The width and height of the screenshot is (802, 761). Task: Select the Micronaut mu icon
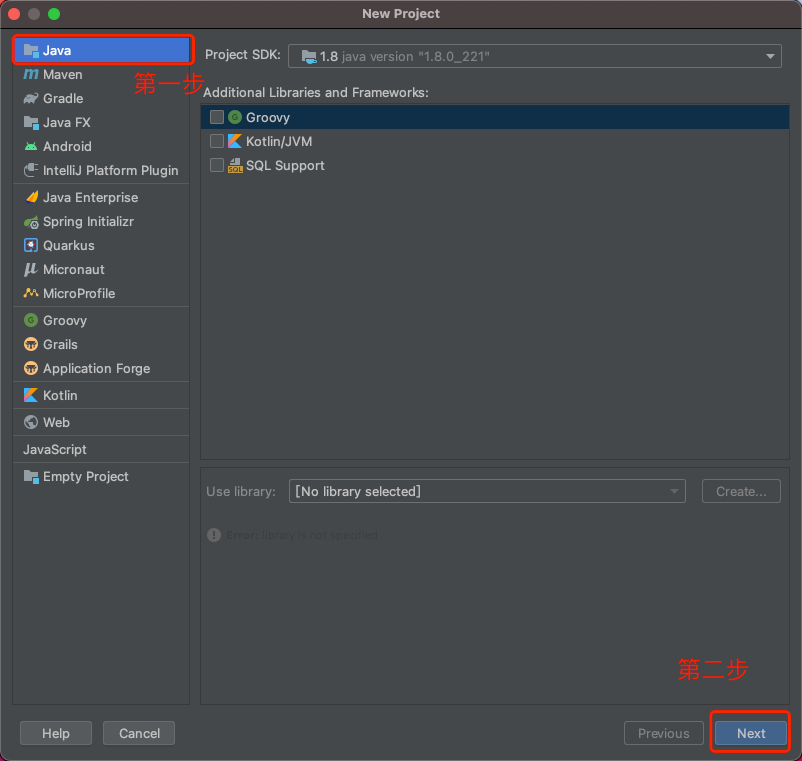point(31,270)
